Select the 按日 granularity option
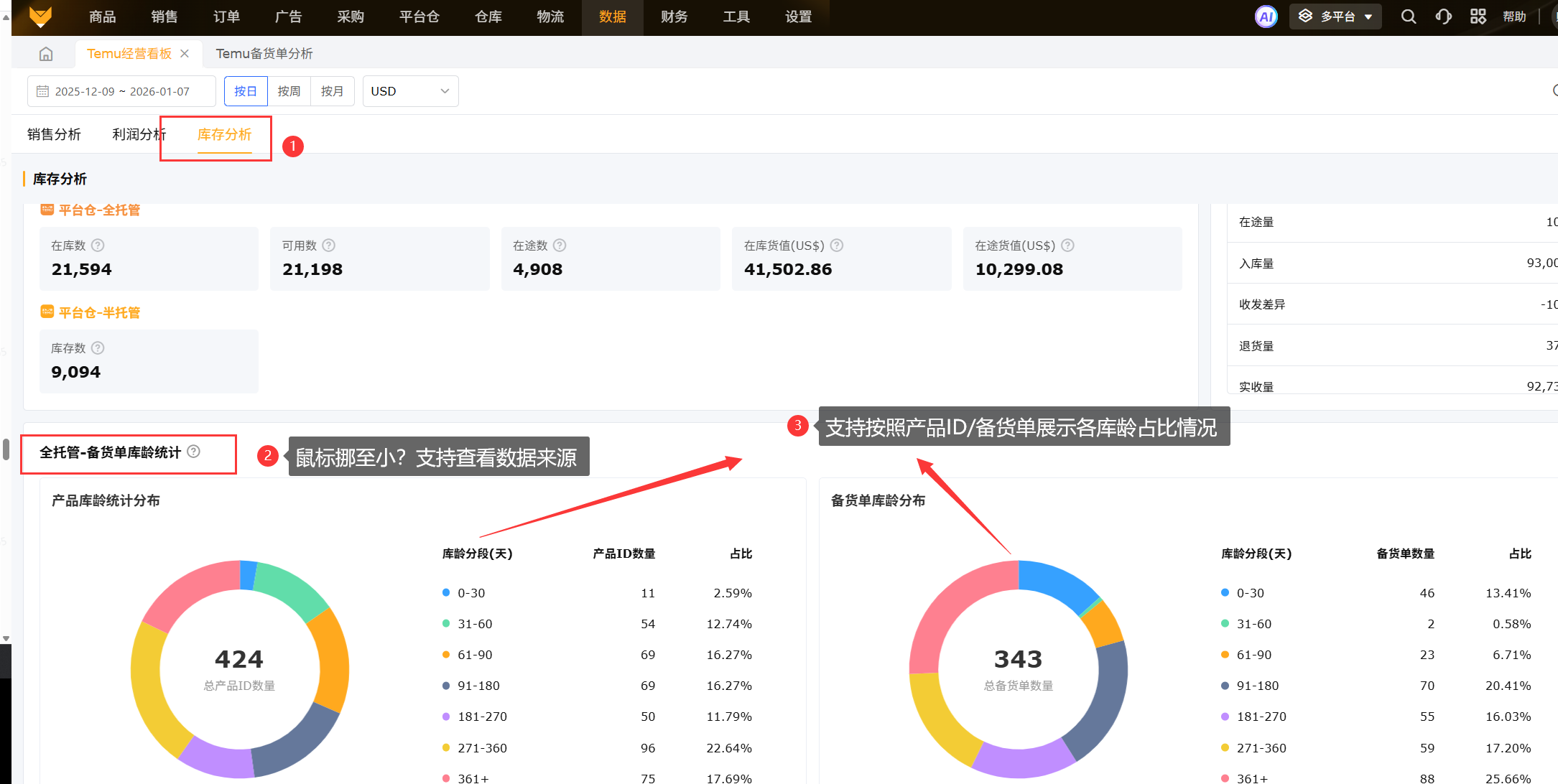Image resolution: width=1558 pixels, height=784 pixels. pos(246,91)
